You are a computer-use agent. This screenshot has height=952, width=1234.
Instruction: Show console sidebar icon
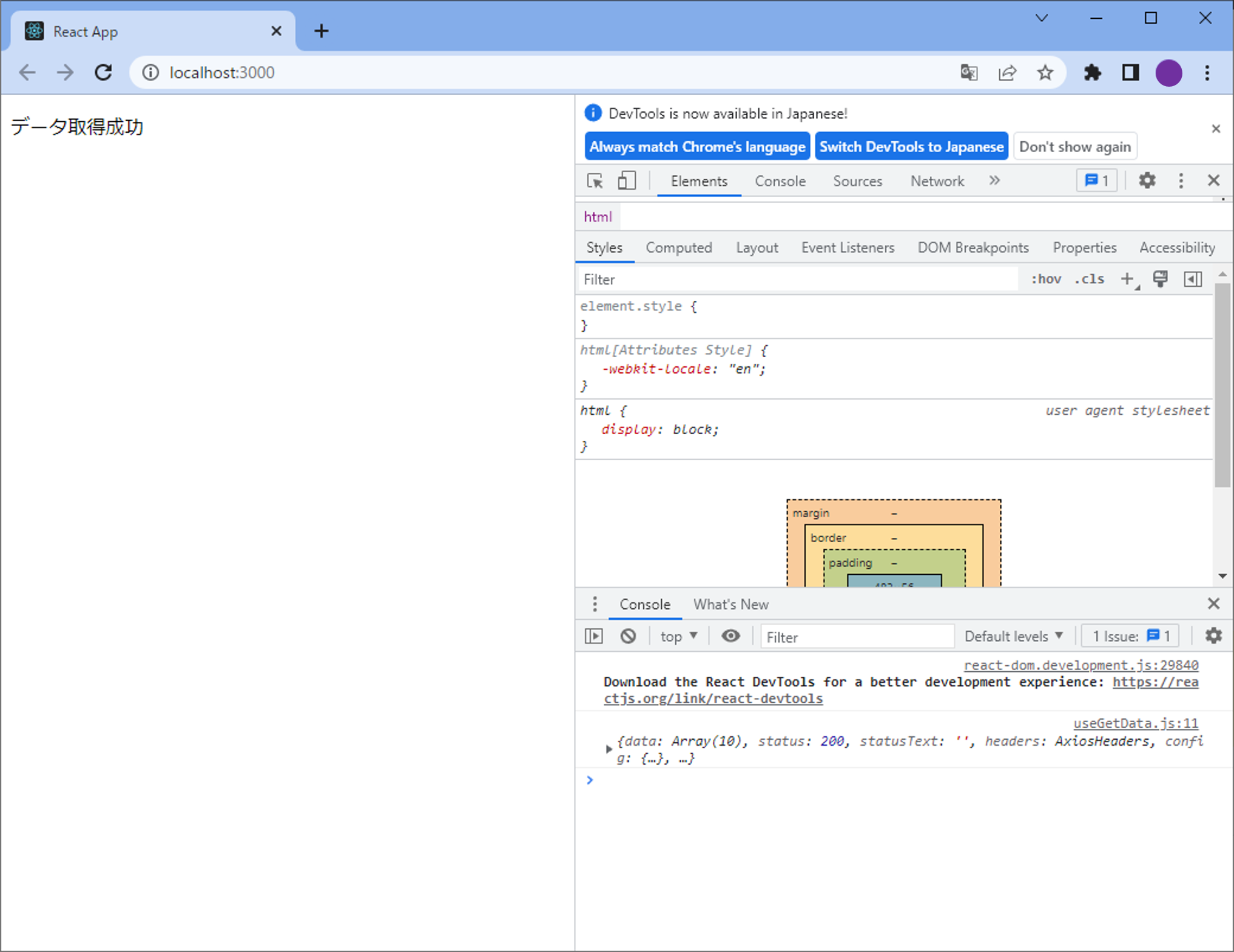click(594, 636)
